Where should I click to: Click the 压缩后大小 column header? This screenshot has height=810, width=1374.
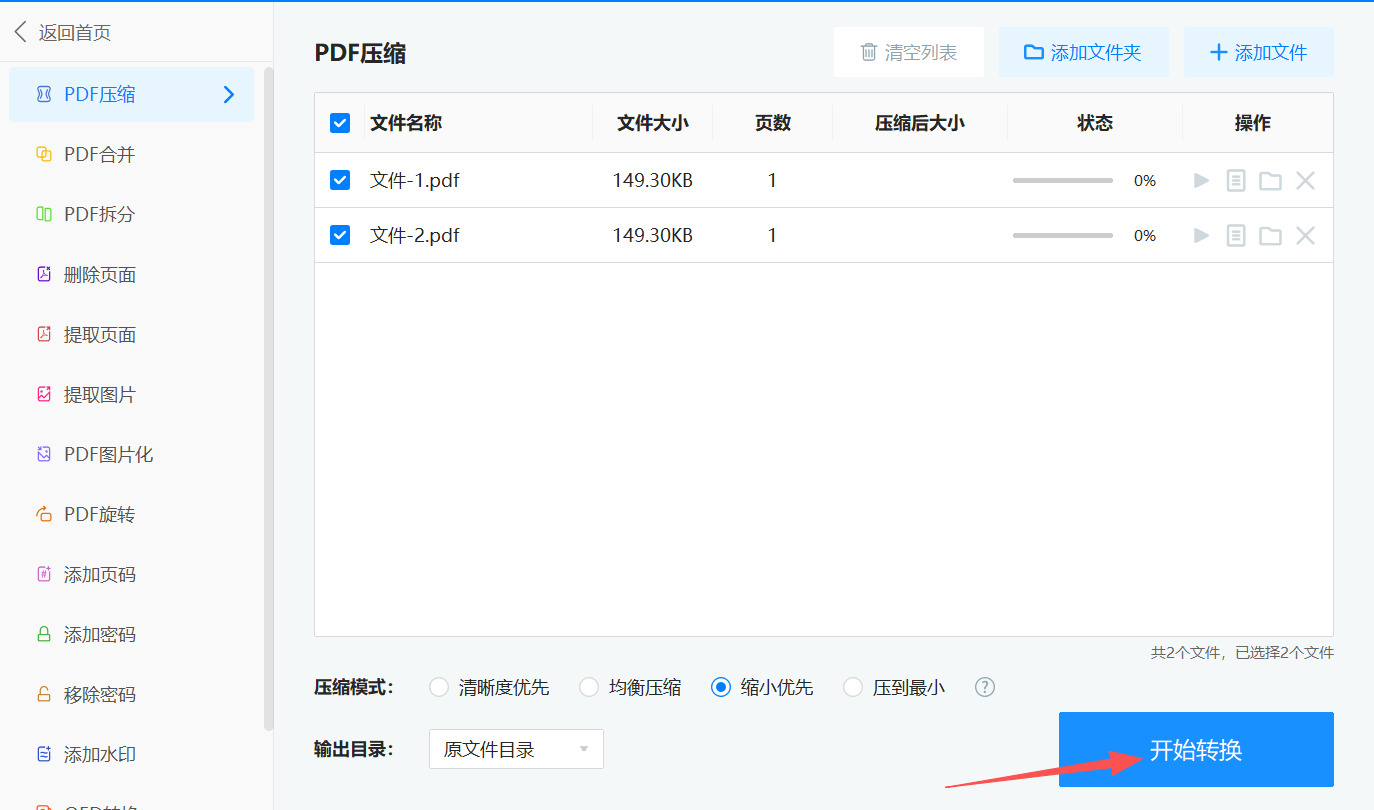coord(920,123)
